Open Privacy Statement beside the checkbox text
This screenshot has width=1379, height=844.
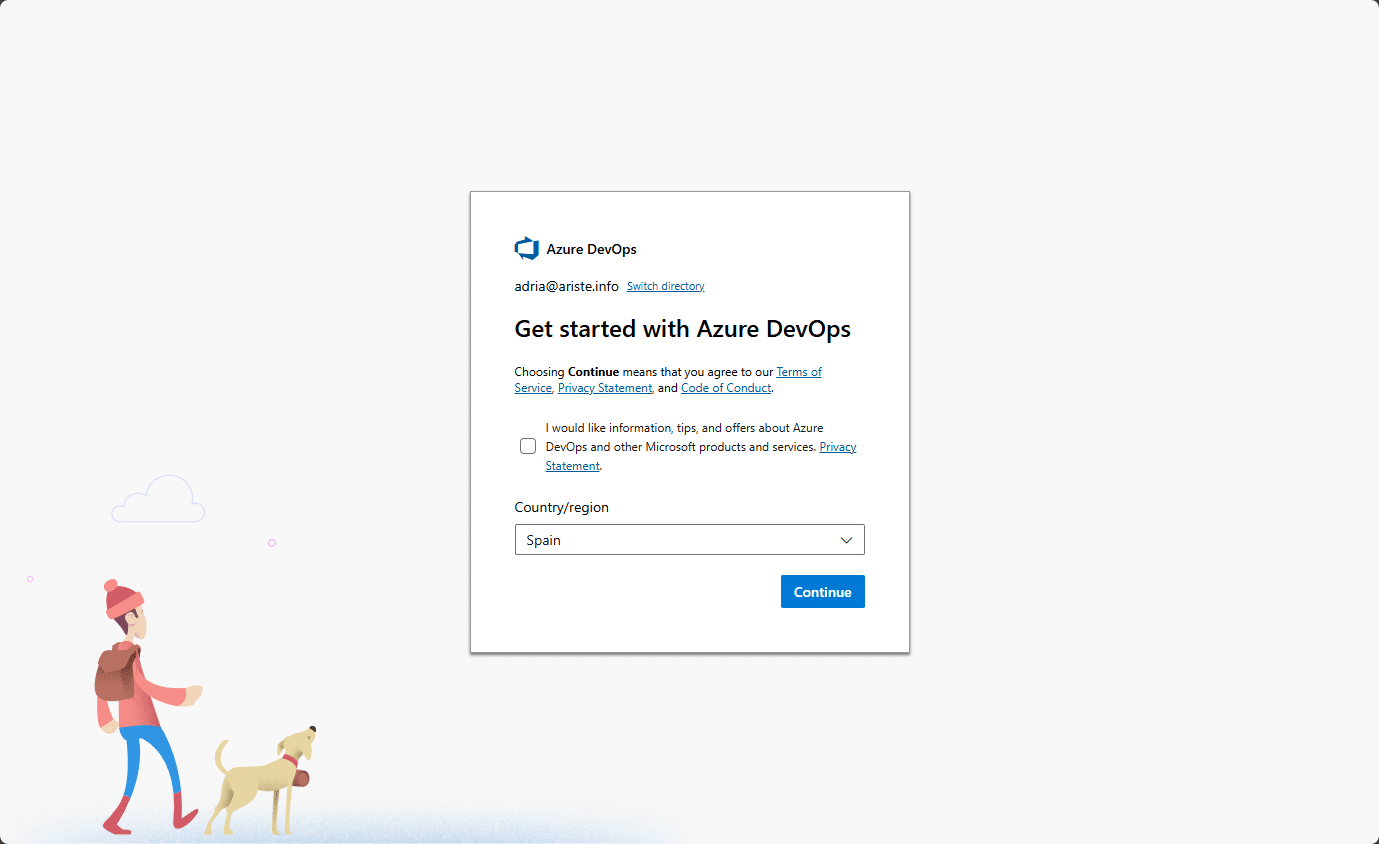837,446
